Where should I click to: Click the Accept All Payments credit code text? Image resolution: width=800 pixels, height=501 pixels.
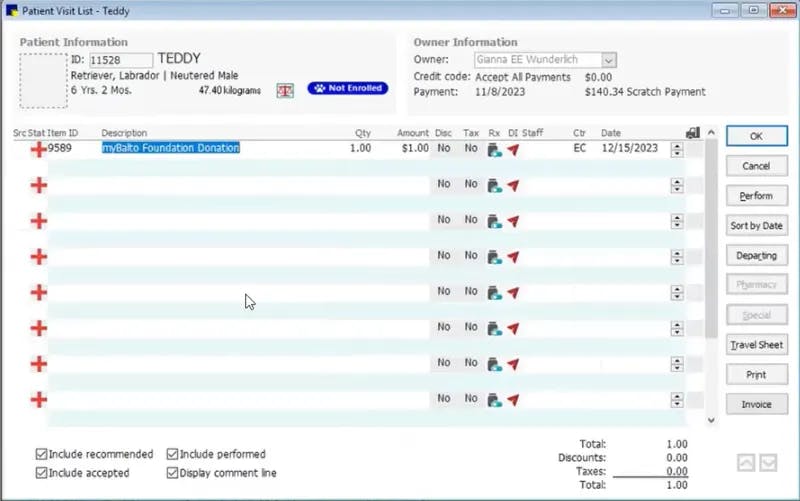pos(523,77)
